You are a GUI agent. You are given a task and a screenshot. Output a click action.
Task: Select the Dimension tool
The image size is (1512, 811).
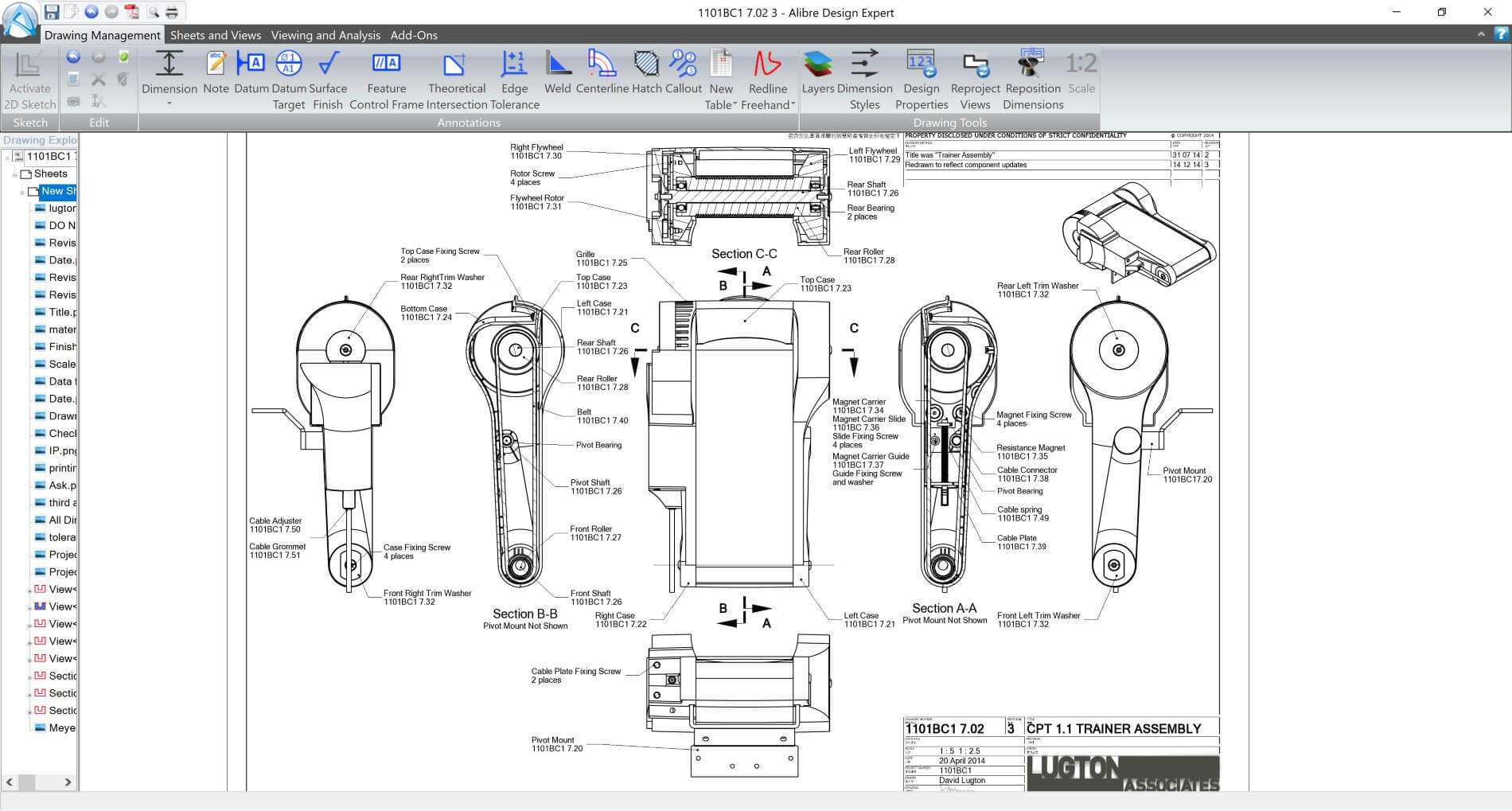(170, 73)
